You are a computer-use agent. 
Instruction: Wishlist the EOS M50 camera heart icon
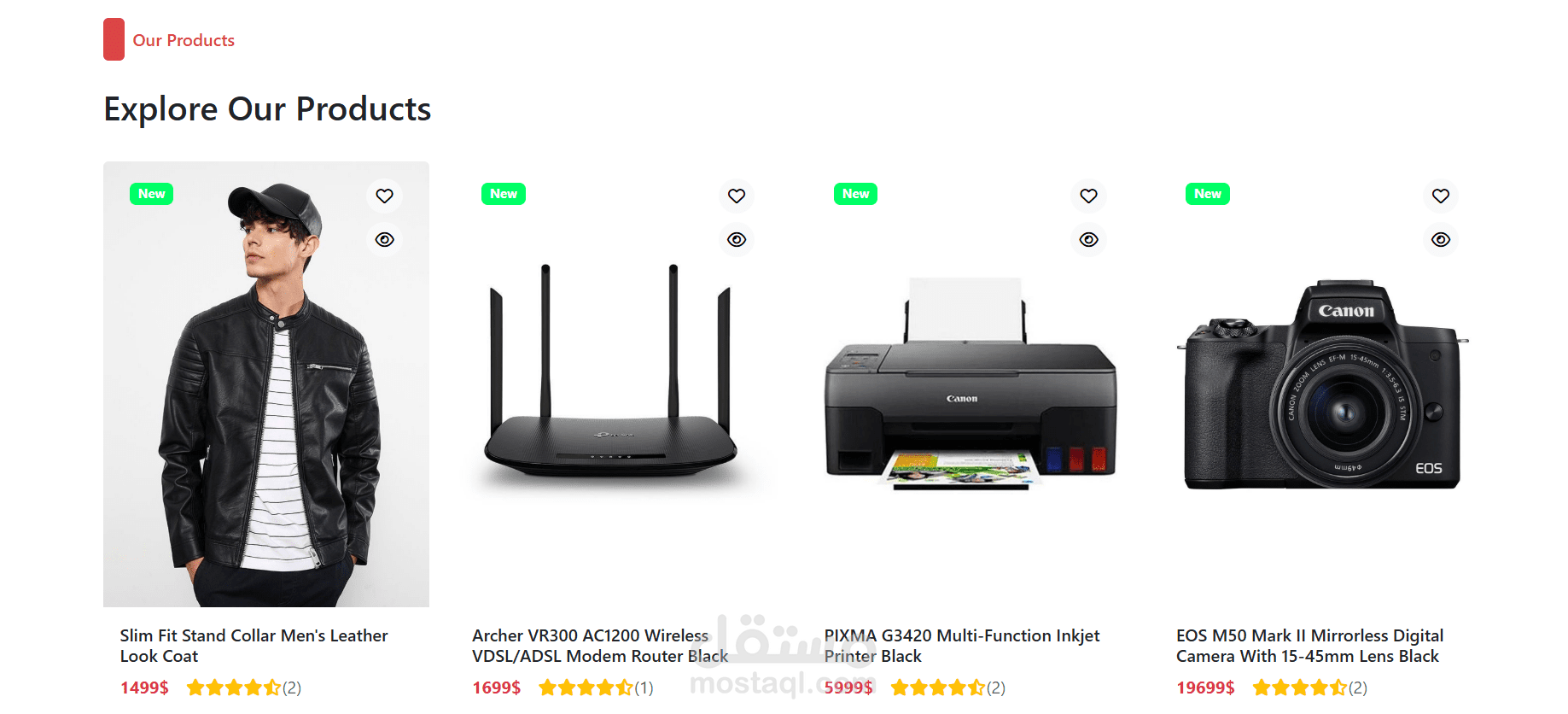1441,196
